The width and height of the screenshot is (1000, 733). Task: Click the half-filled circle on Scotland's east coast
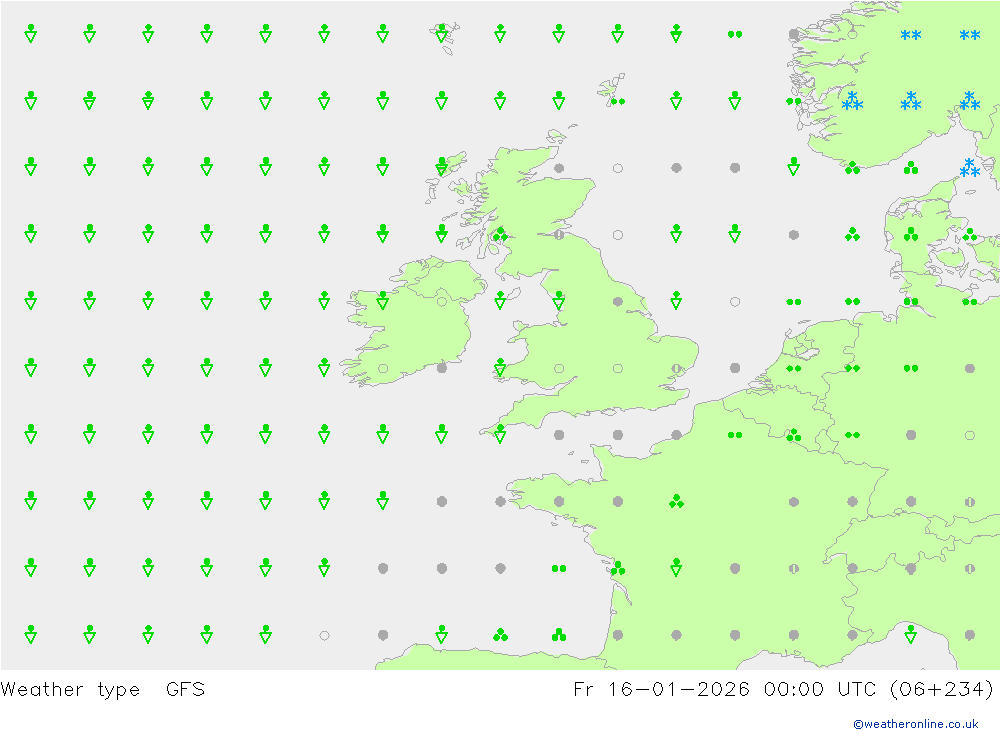tap(559, 235)
